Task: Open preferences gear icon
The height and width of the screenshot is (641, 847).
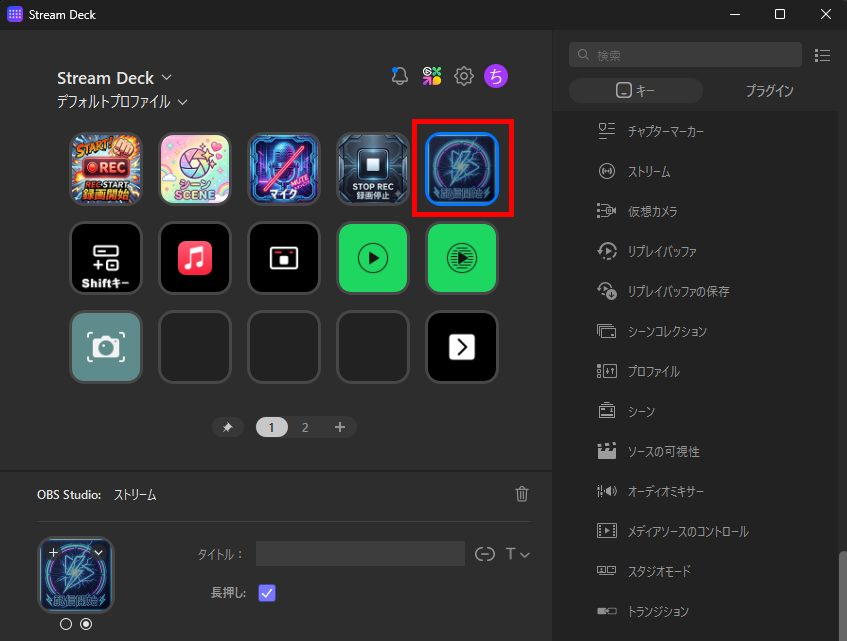Action: (x=463, y=76)
